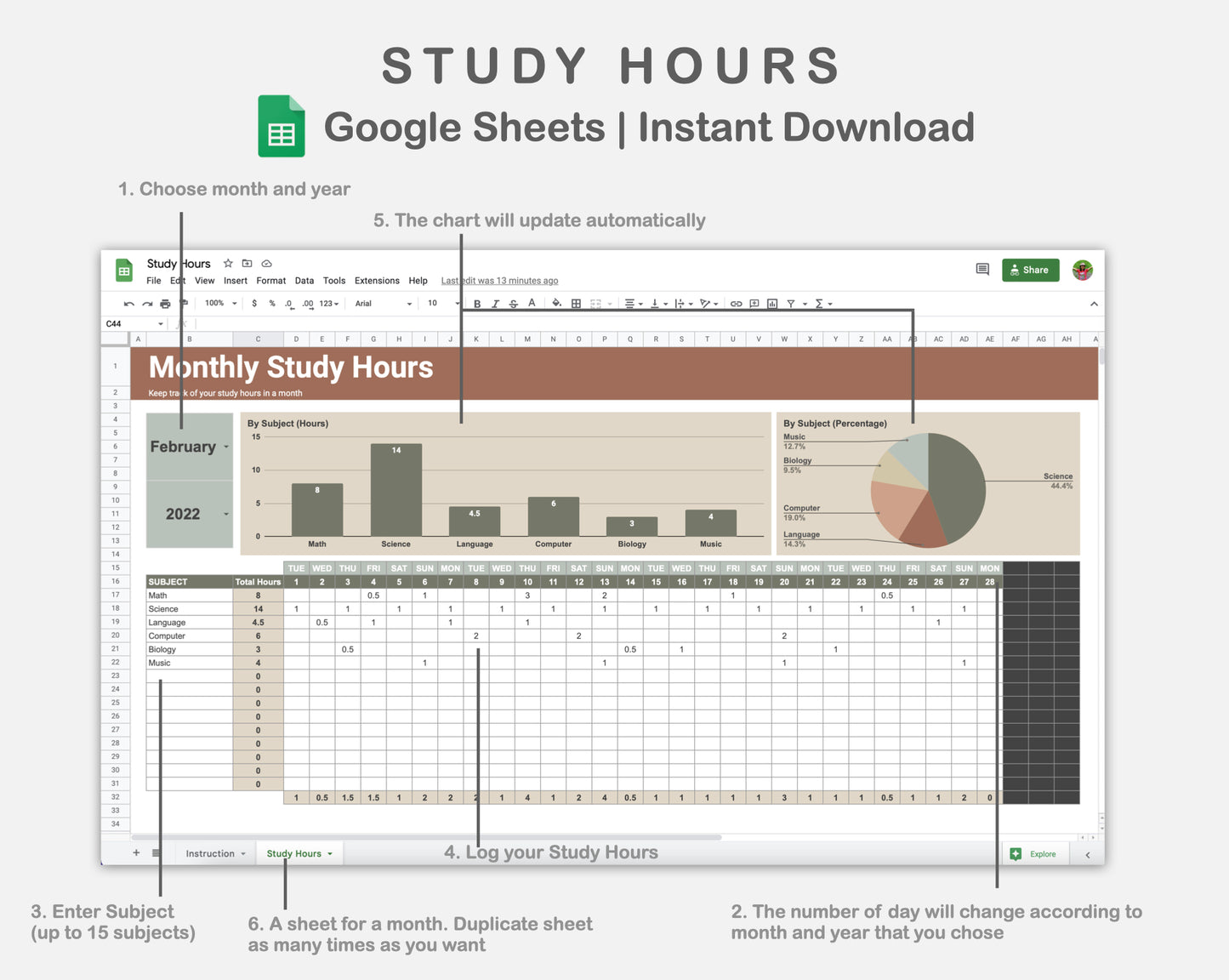Open the Fill color tool
Screen dimensions: 1229x980
pos(555,304)
